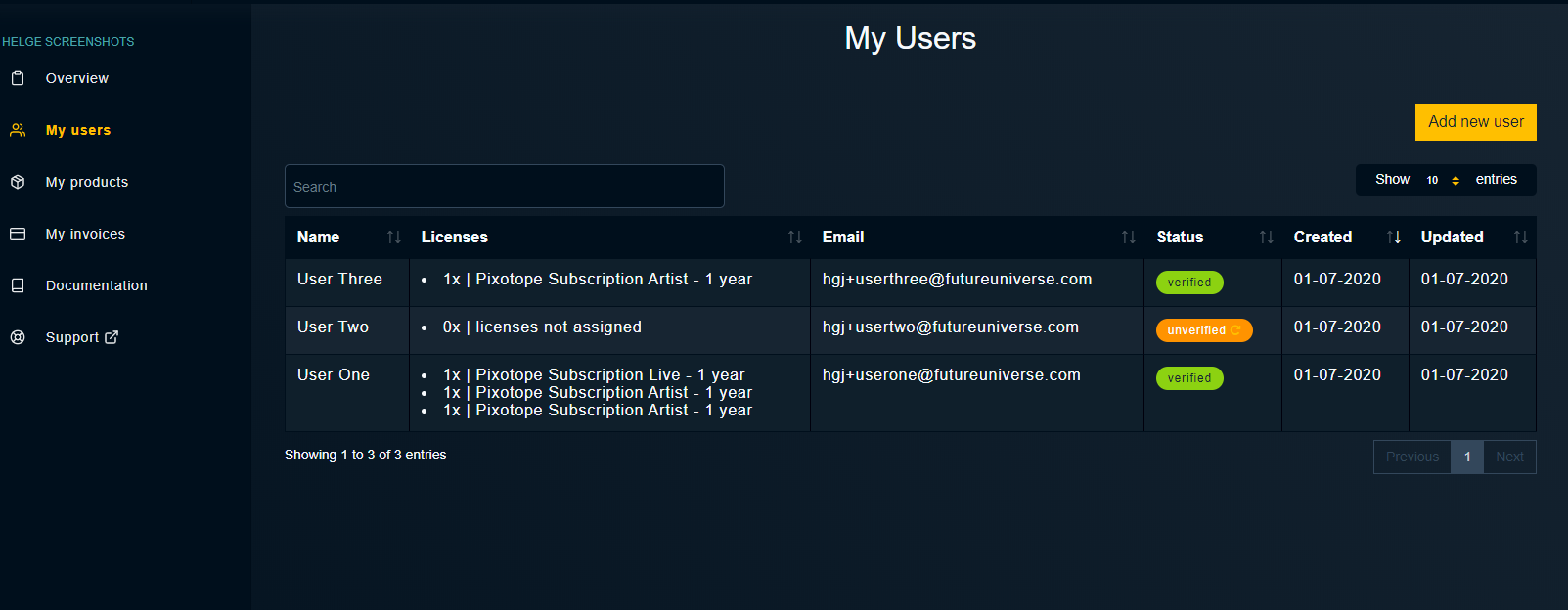The height and width of the screenshot is (610, 1568).
Task: Click the Updated date for User One
Action: pyautogui.click(x=1464, y=375)
